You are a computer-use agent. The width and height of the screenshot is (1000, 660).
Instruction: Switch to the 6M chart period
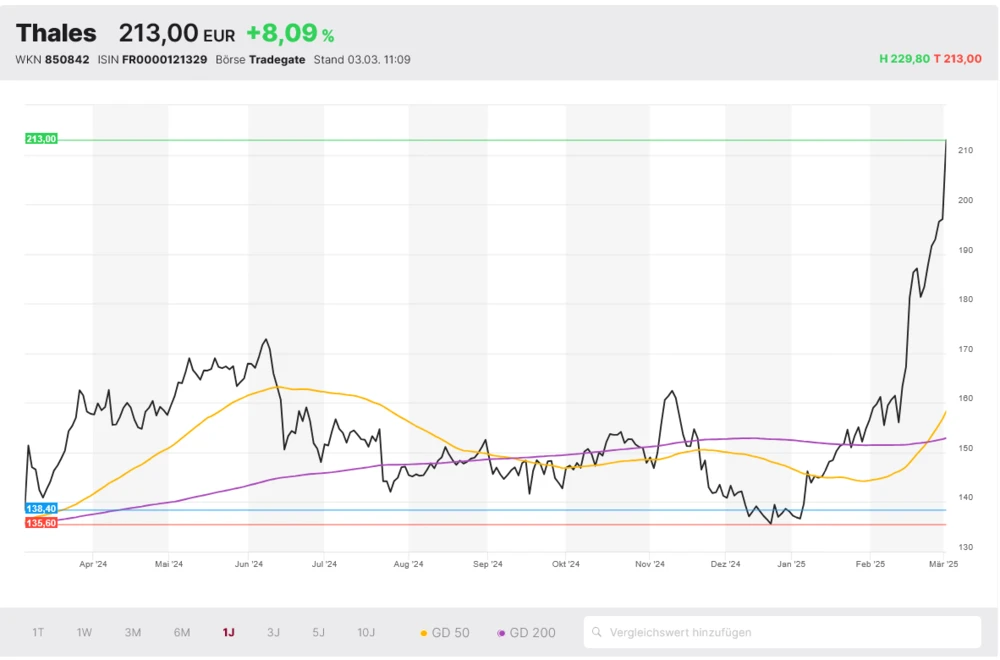tap(181, 632)
